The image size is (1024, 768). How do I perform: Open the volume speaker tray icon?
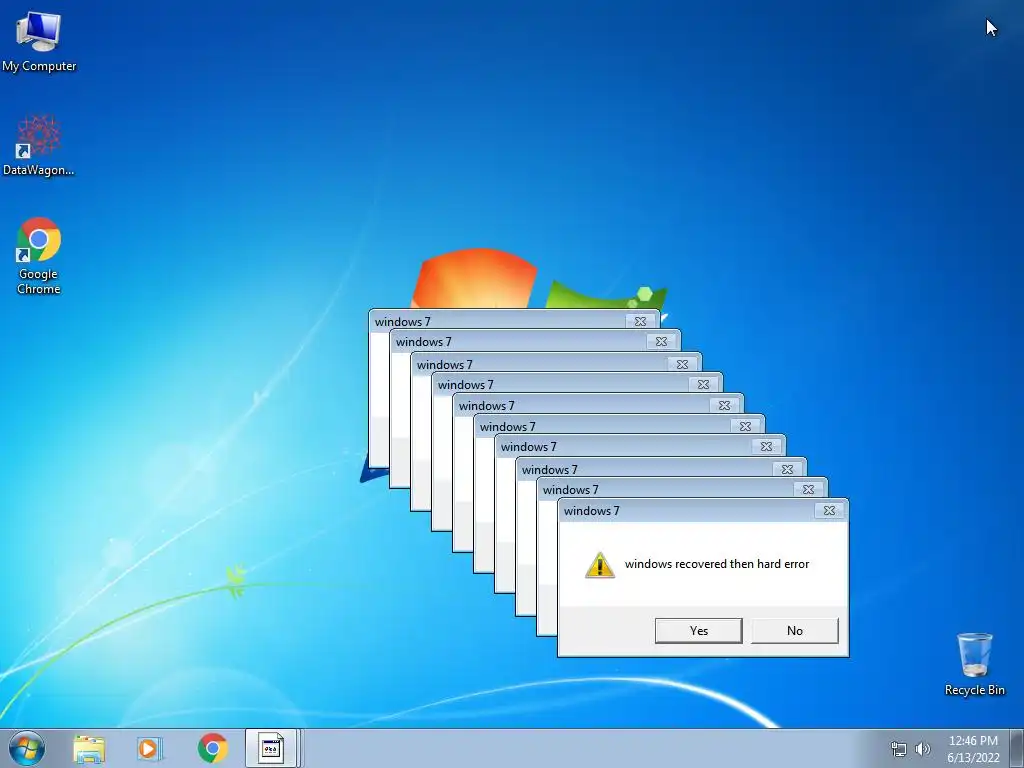(x=922, y=749)
